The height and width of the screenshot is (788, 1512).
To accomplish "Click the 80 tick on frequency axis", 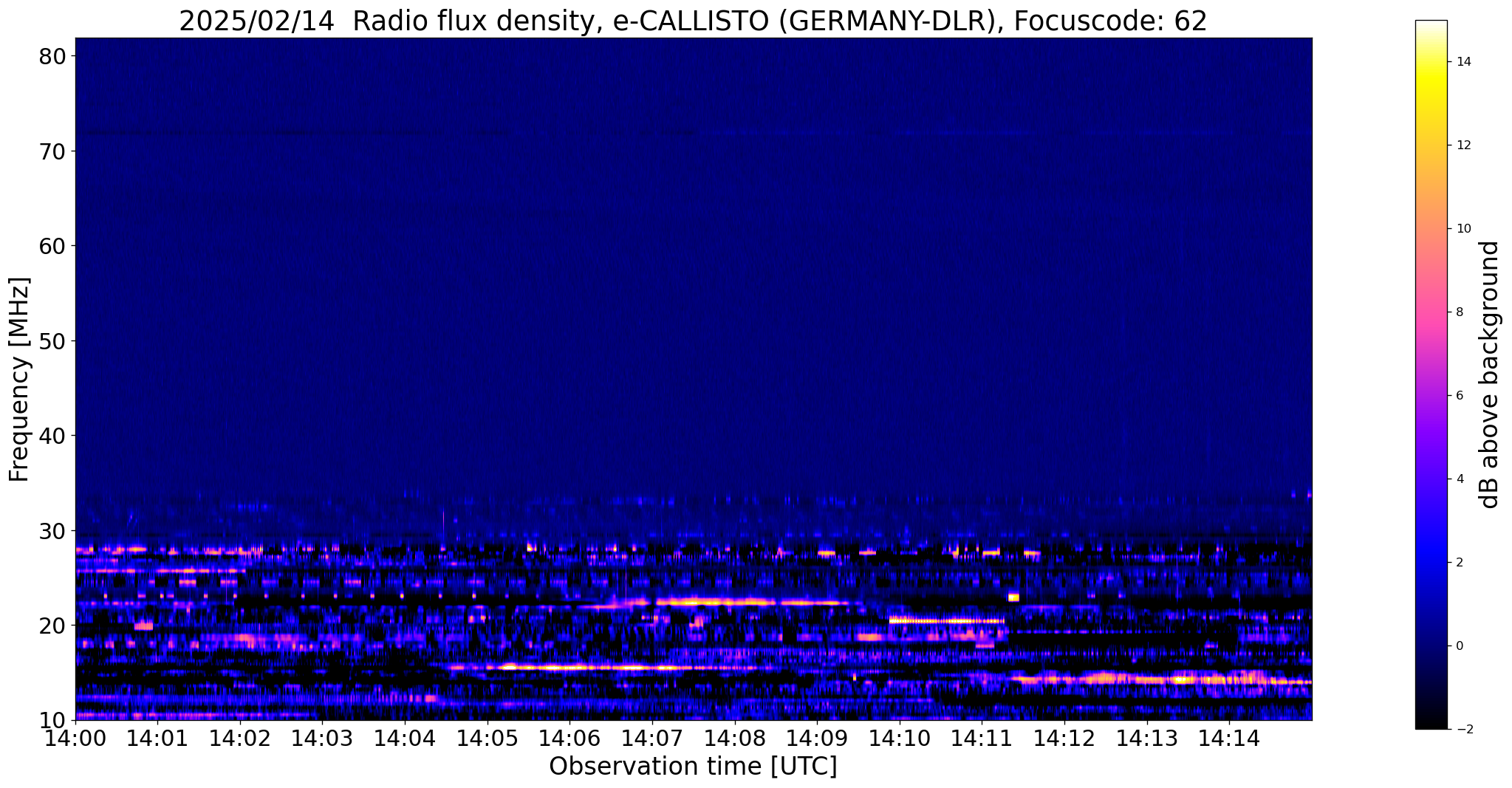I will click(53, 56).
